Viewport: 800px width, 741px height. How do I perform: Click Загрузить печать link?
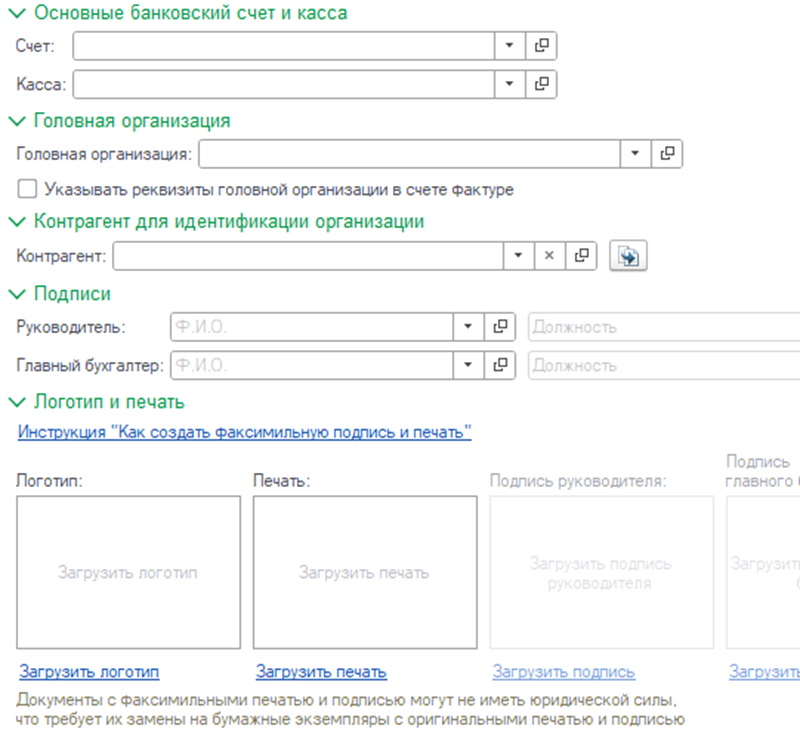(x=321, y=672)
